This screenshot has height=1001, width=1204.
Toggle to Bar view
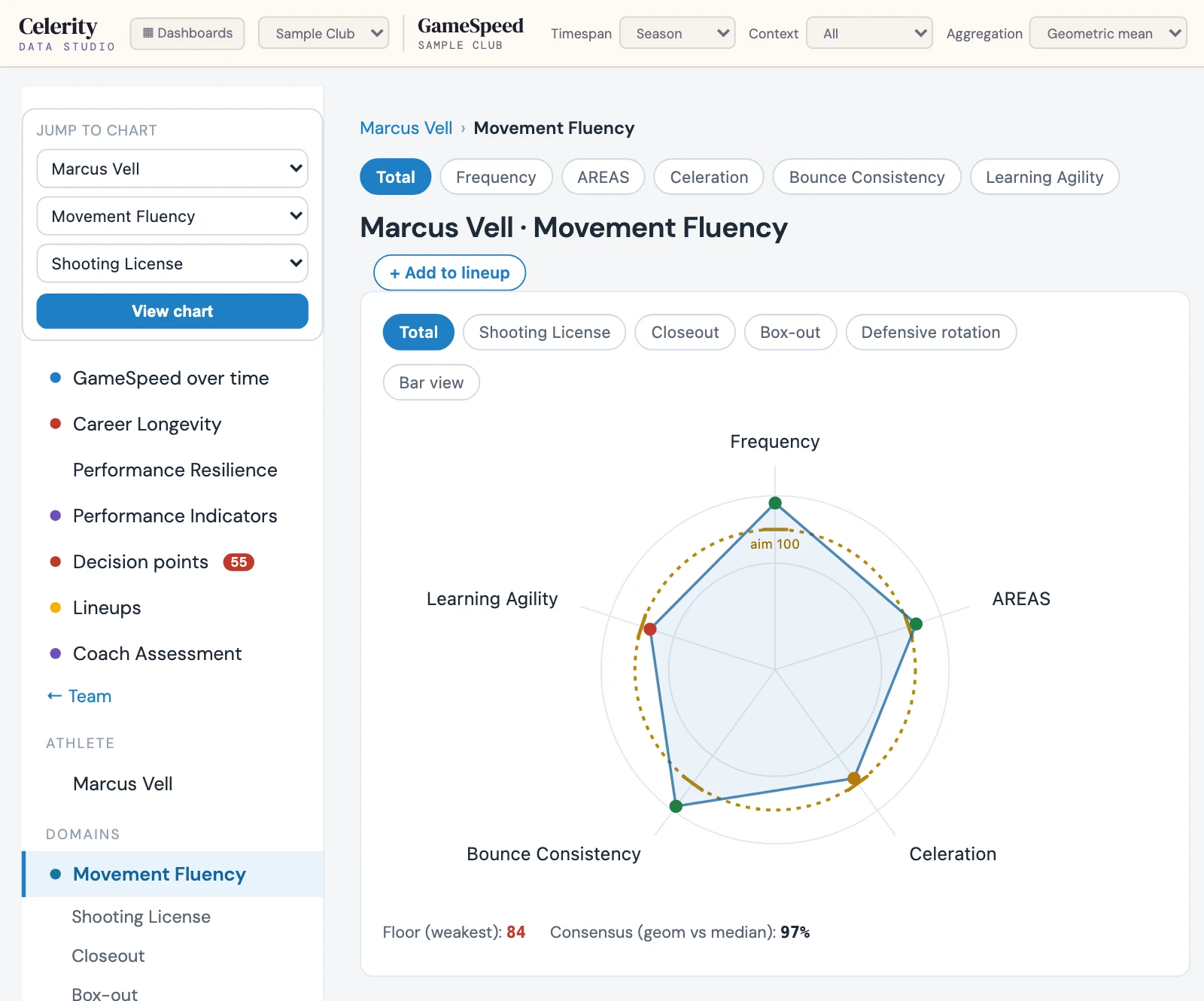[431, 382]
